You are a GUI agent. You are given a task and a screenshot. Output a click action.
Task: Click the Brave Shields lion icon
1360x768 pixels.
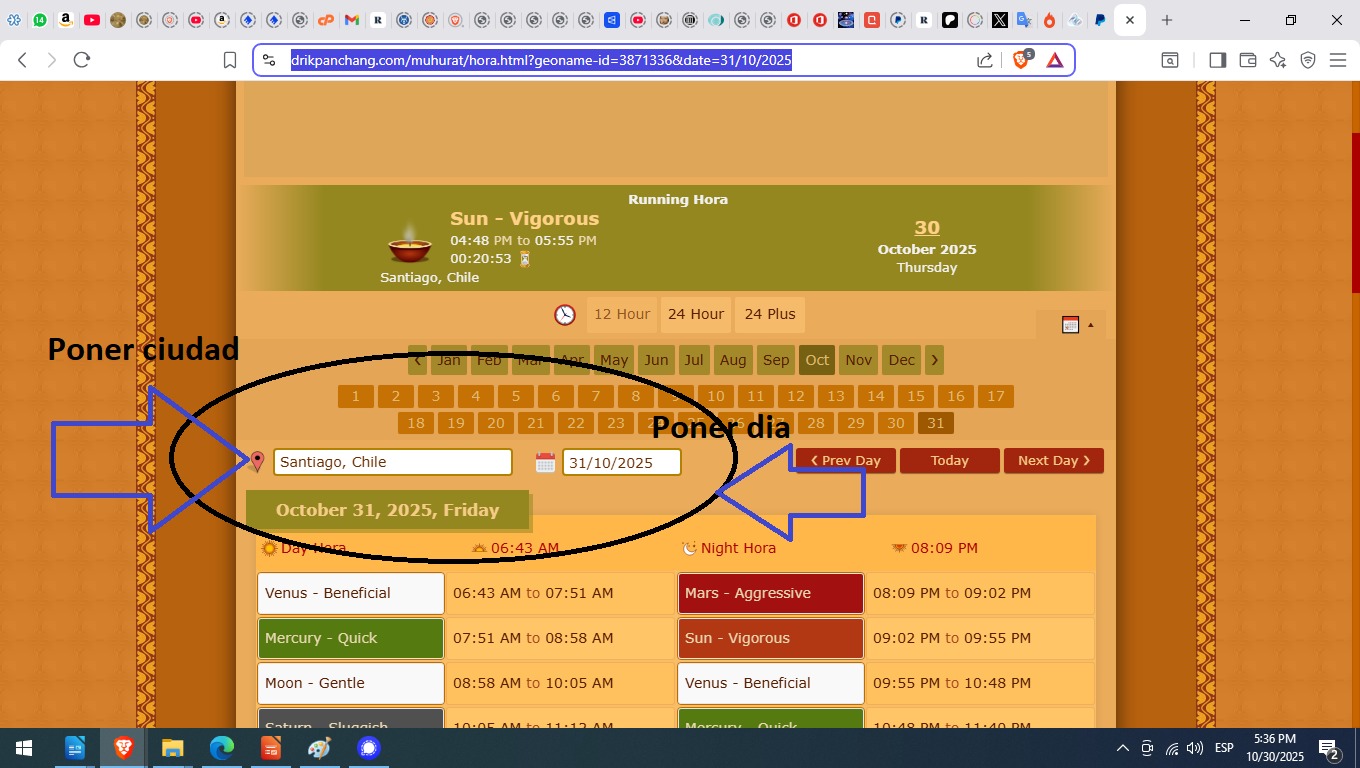pyautogui.click(x=1021, y=60)
